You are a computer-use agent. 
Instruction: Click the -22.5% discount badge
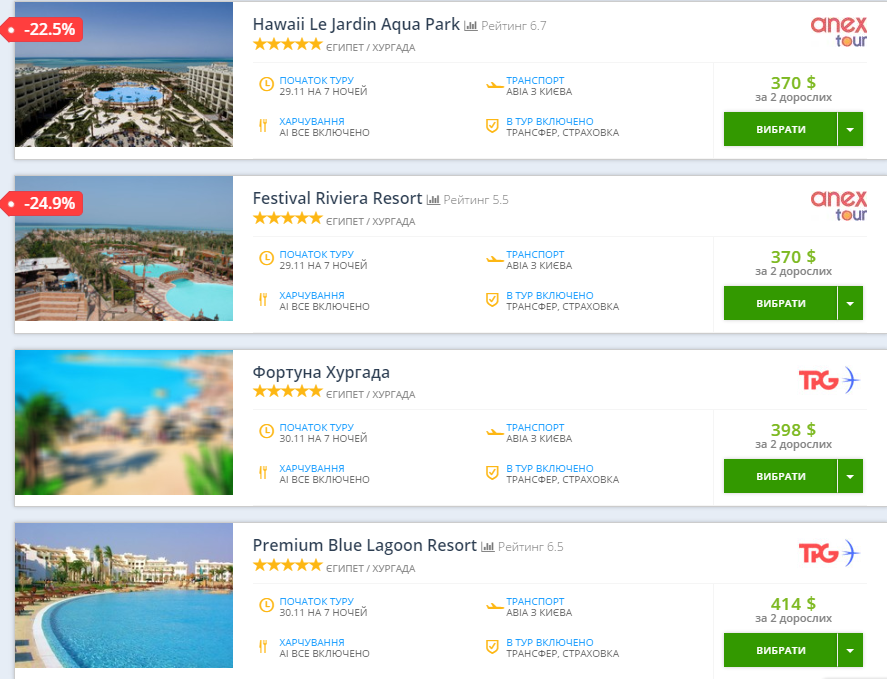[46, 30]
